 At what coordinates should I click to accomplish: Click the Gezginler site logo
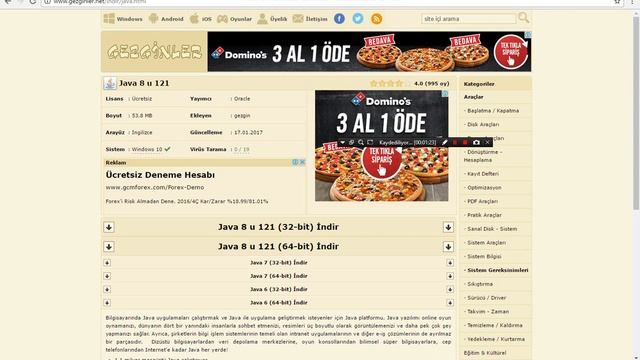[x=154, y=52]
